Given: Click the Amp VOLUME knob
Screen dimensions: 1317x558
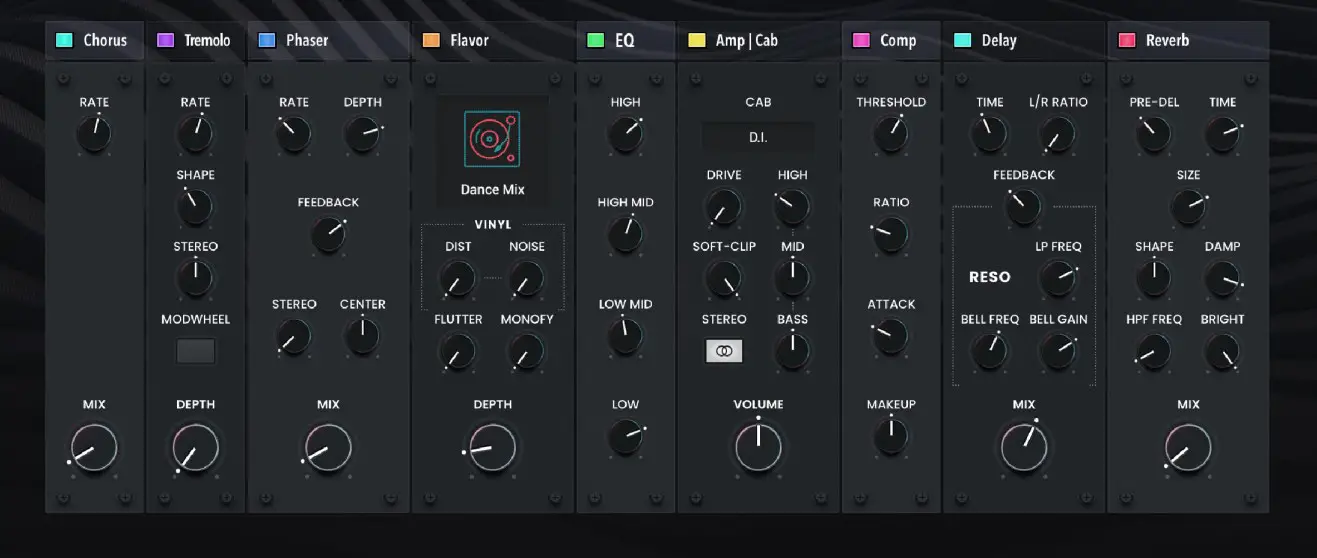Looking at the screenshot, I should [758, 448].
